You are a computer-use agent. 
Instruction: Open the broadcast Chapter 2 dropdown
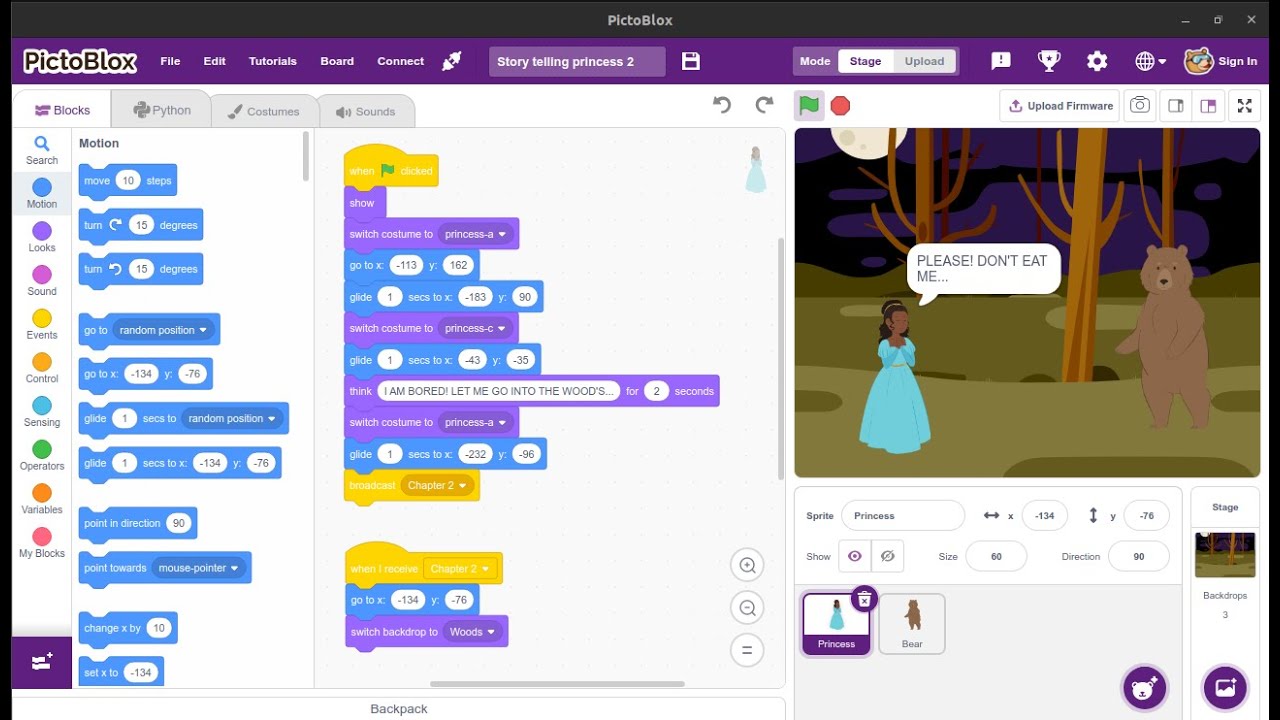point(437,485)
